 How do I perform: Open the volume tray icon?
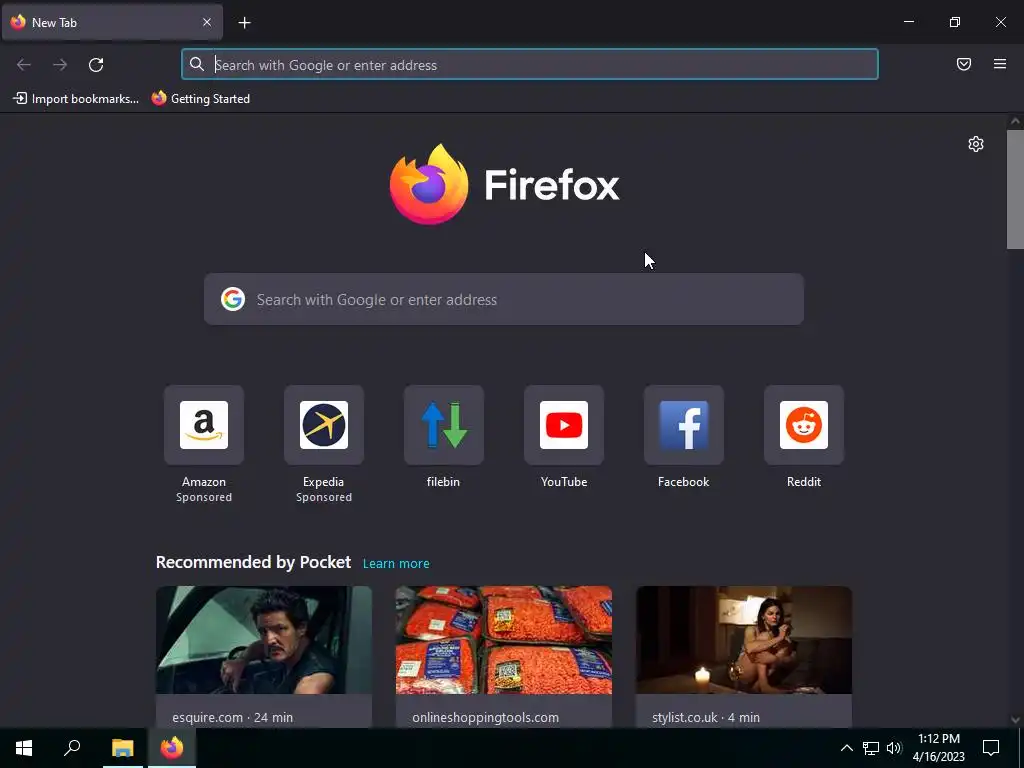[894, 748]
